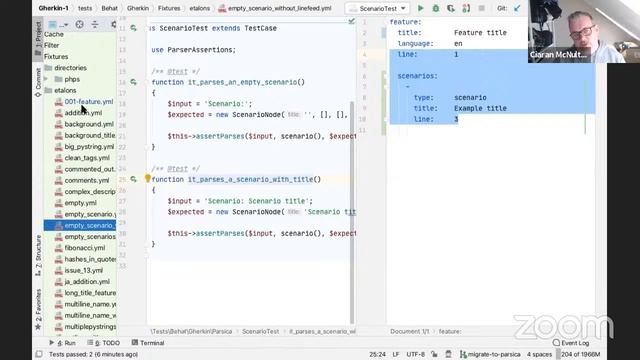Click memory indicator 204 of 1966M
Image resolution: width=640 pixels, height=360 pixels.
(580, 354)
